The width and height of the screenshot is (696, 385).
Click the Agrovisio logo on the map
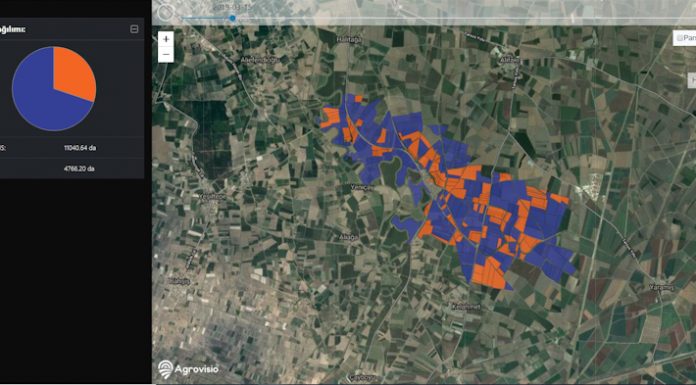pos(188,369)
